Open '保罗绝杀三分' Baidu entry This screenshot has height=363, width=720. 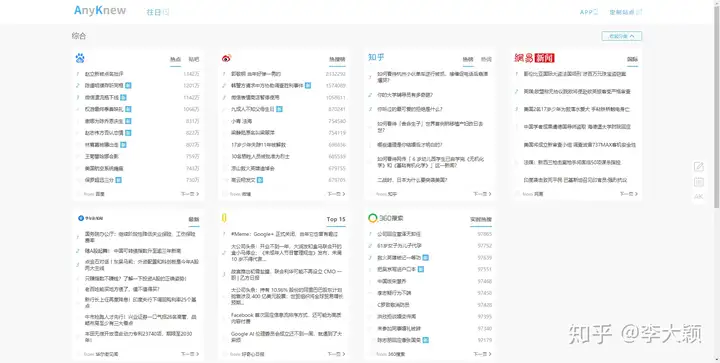[99, 180]
